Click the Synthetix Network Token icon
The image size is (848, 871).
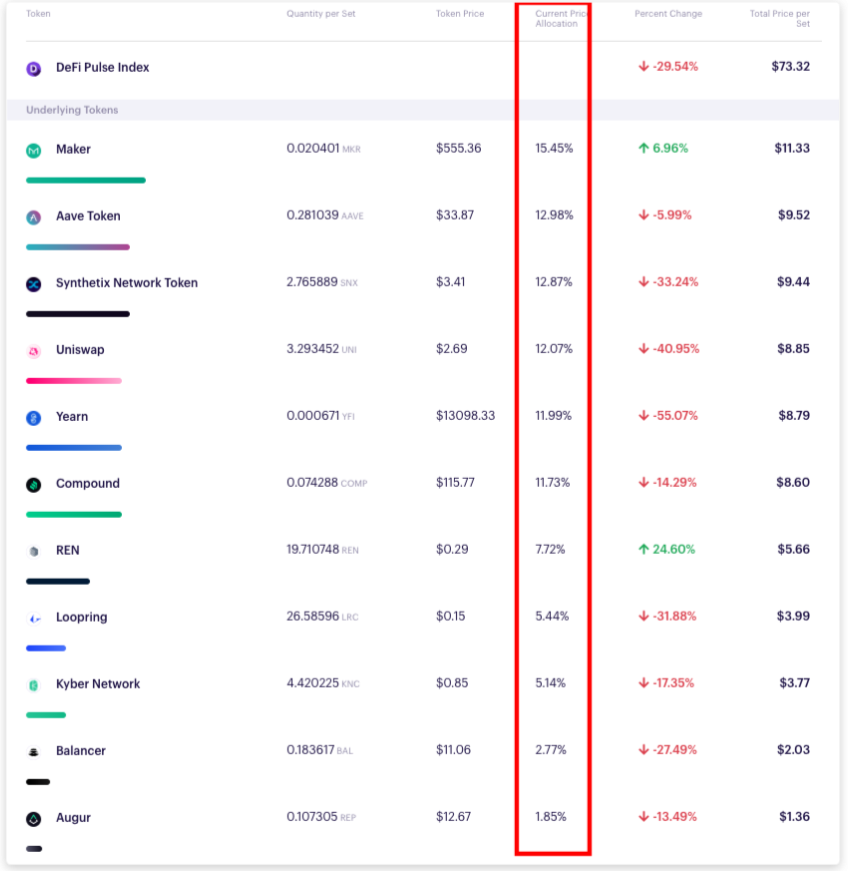(34, 284)
